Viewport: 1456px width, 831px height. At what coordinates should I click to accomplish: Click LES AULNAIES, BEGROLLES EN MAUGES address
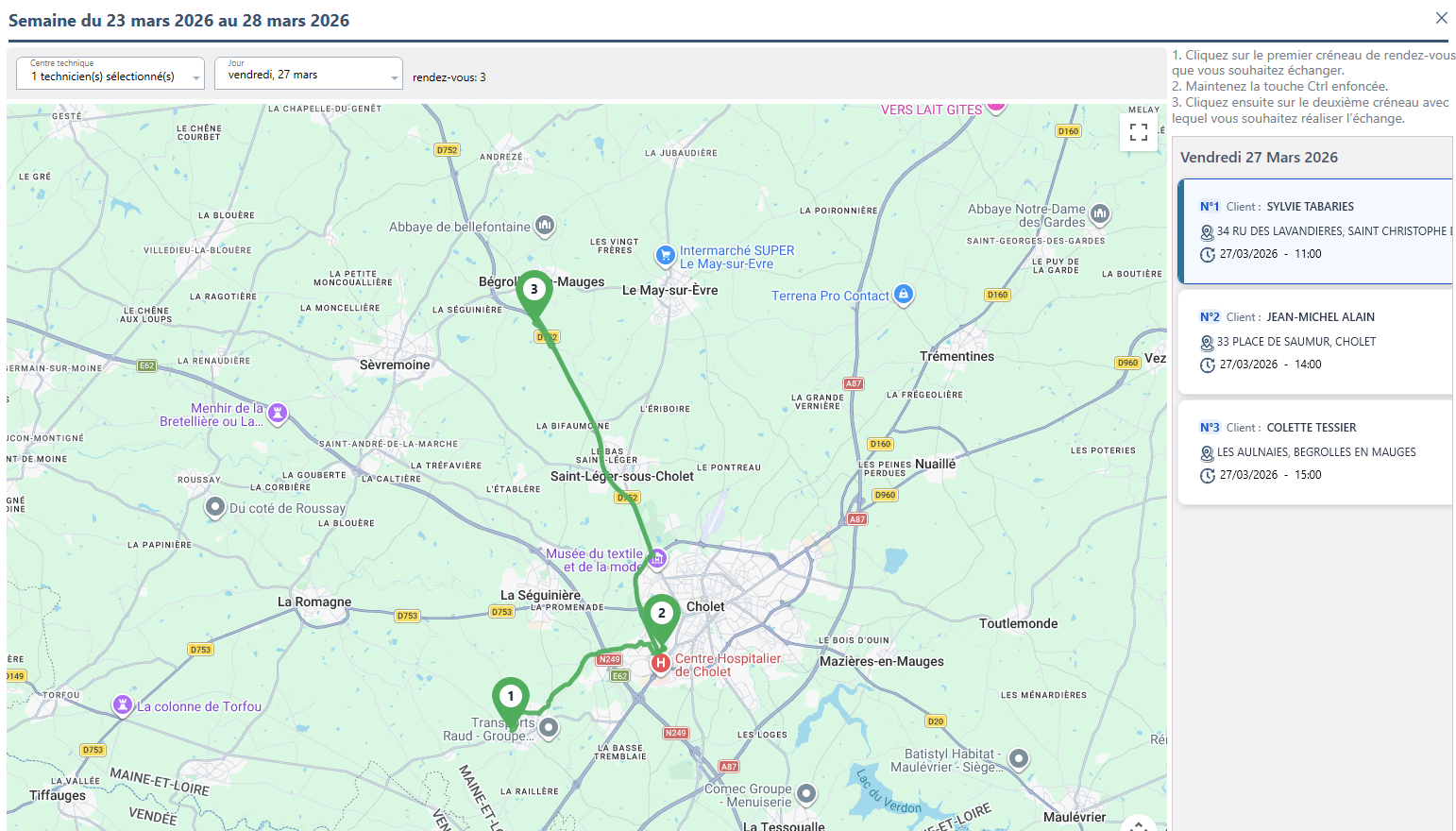click(1316, 452)
